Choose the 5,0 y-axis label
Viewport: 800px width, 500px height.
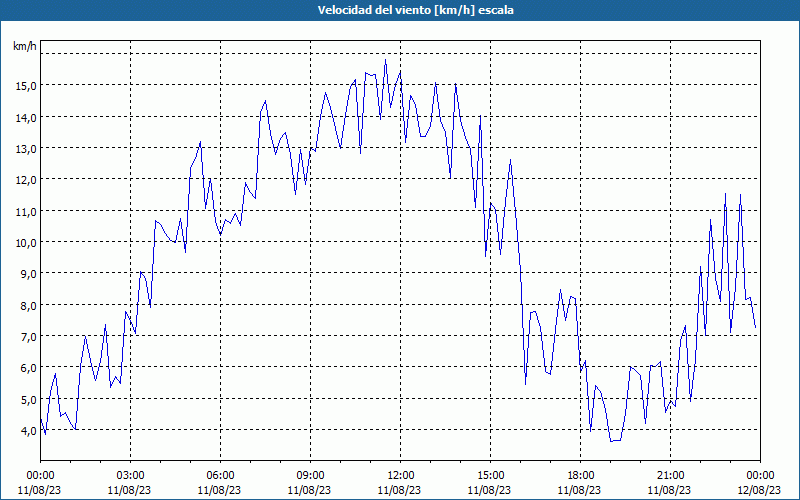(27, 399)
